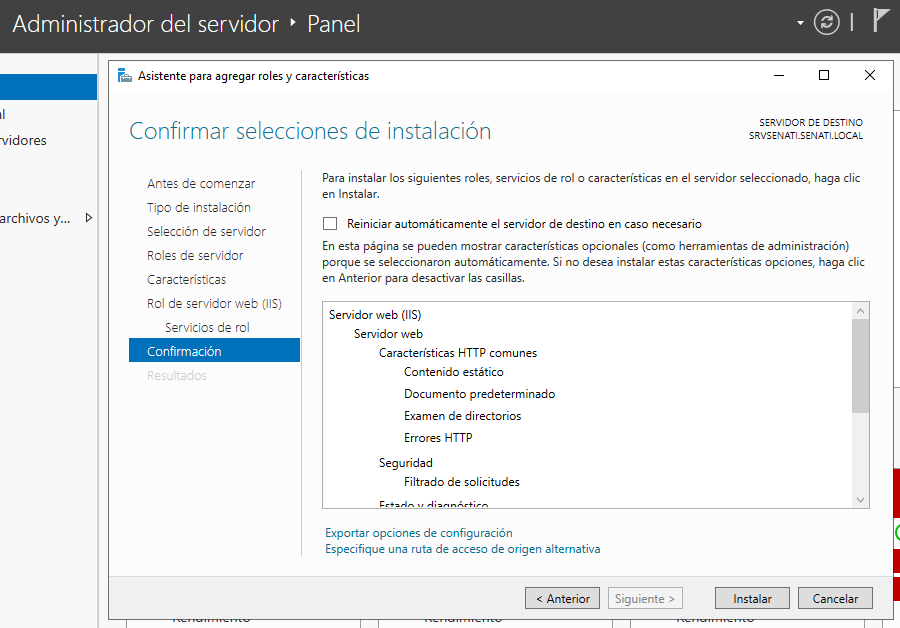Enable 'Reiniciar automáticamente el servidor' checkbox
Image resolution: width=900 pixels, height=628 pixels.
click(x=329, y=223)
